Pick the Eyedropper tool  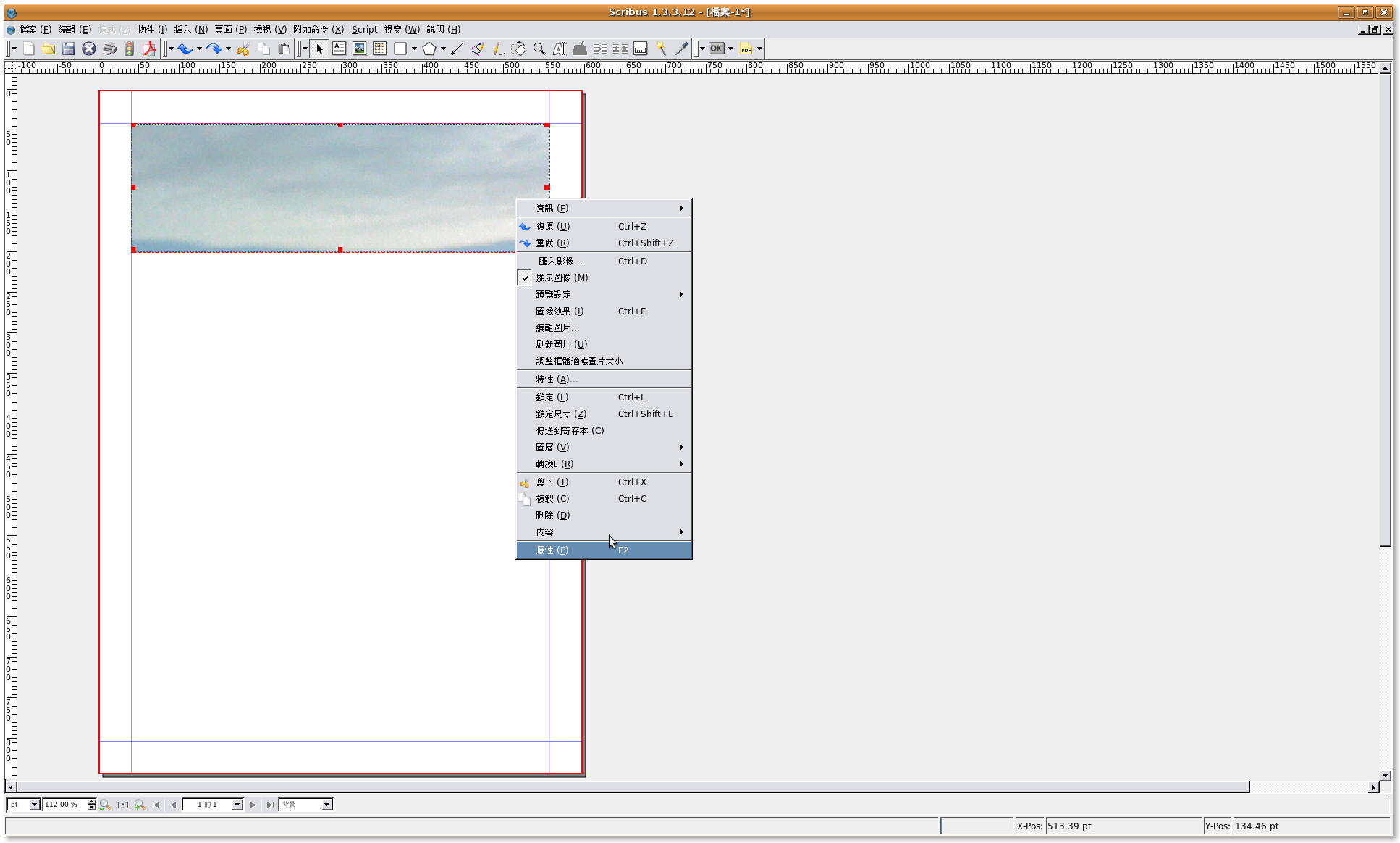pyautogui.click(x=681, y=49)
